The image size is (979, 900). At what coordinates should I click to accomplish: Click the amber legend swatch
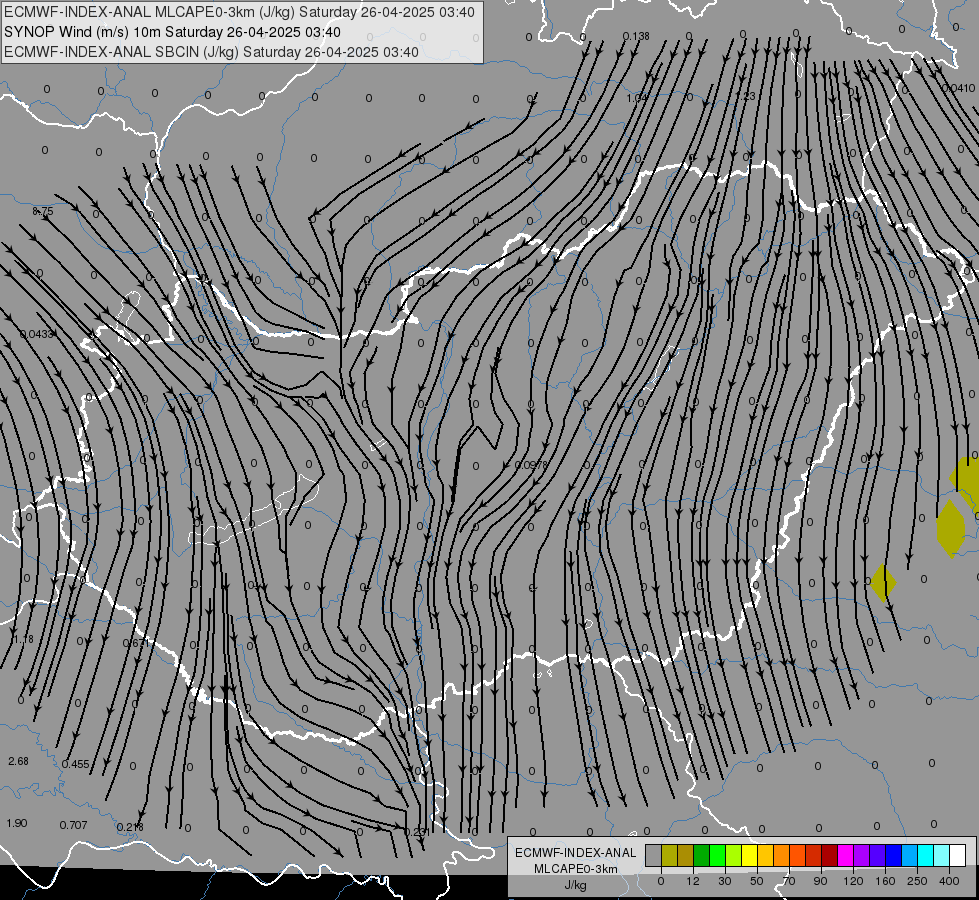765,855
